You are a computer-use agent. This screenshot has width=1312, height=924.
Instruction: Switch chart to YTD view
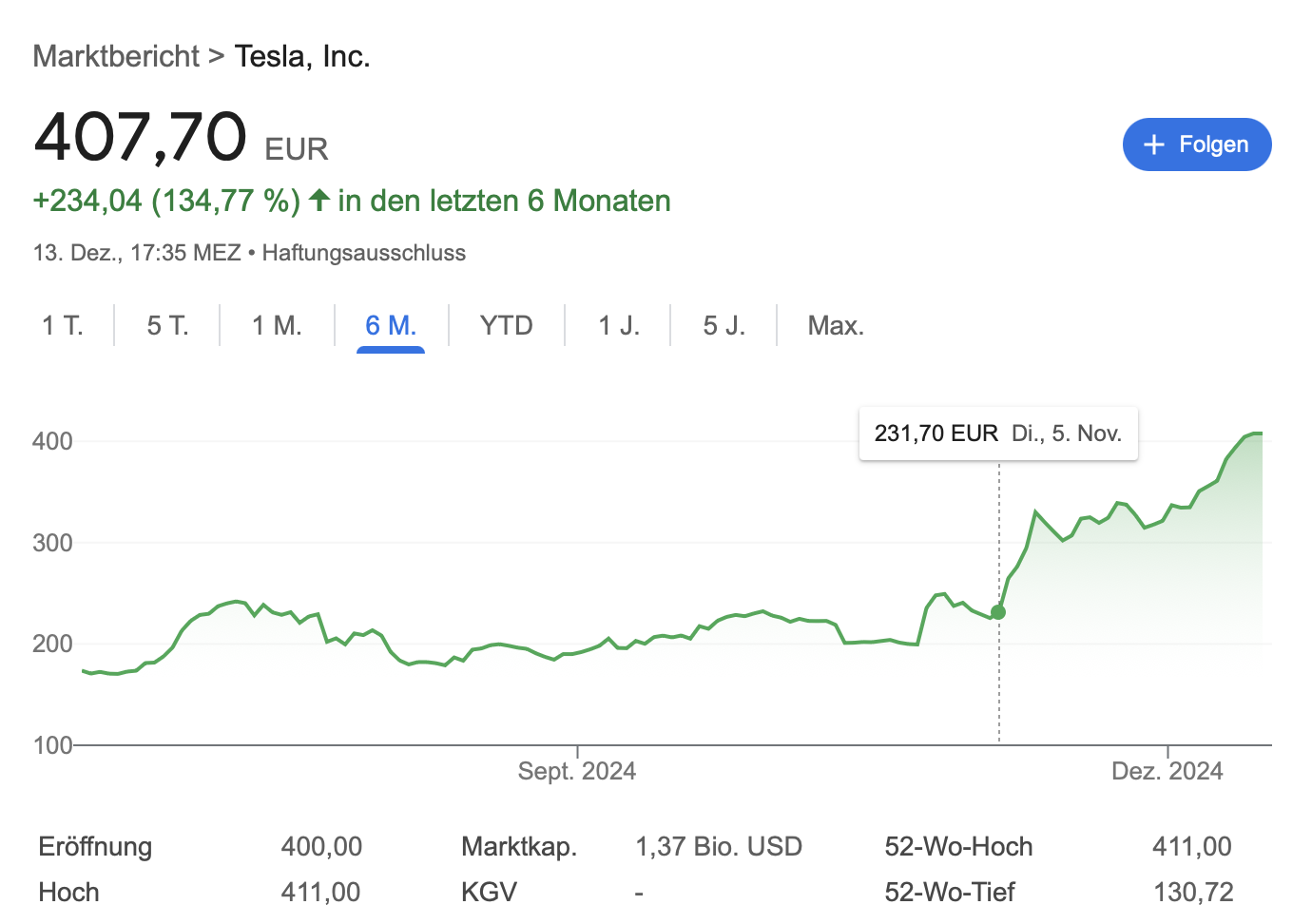click(x=506, y=326)
